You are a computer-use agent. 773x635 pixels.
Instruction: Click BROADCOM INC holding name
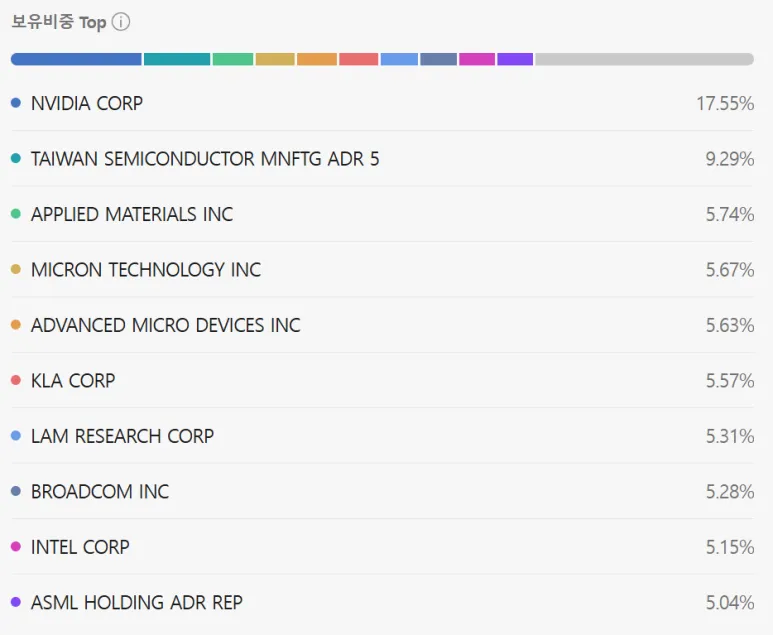coord(100,492)
